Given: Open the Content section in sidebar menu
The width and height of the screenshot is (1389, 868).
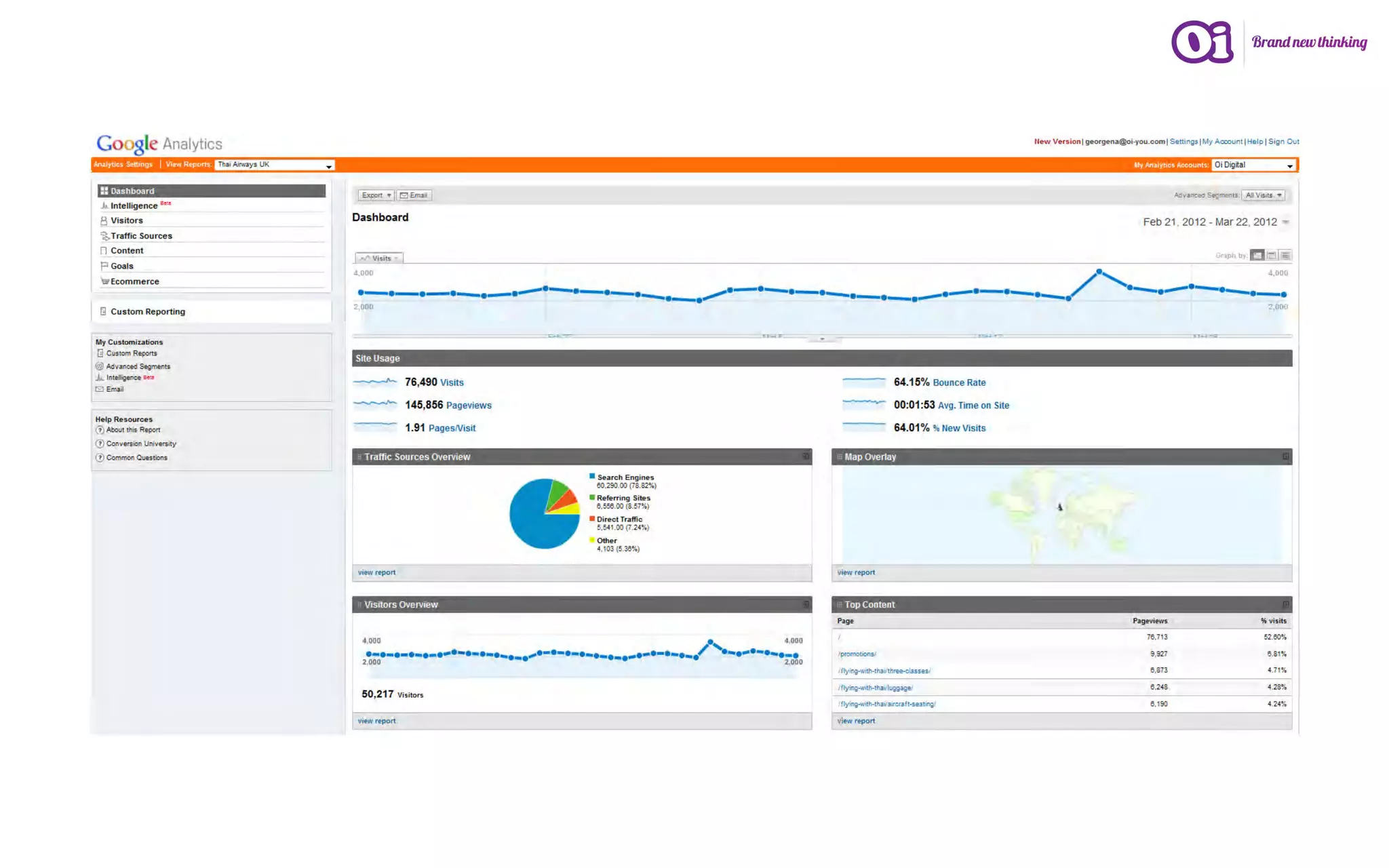Looking at the screenshot, I should tap(127, 251).
